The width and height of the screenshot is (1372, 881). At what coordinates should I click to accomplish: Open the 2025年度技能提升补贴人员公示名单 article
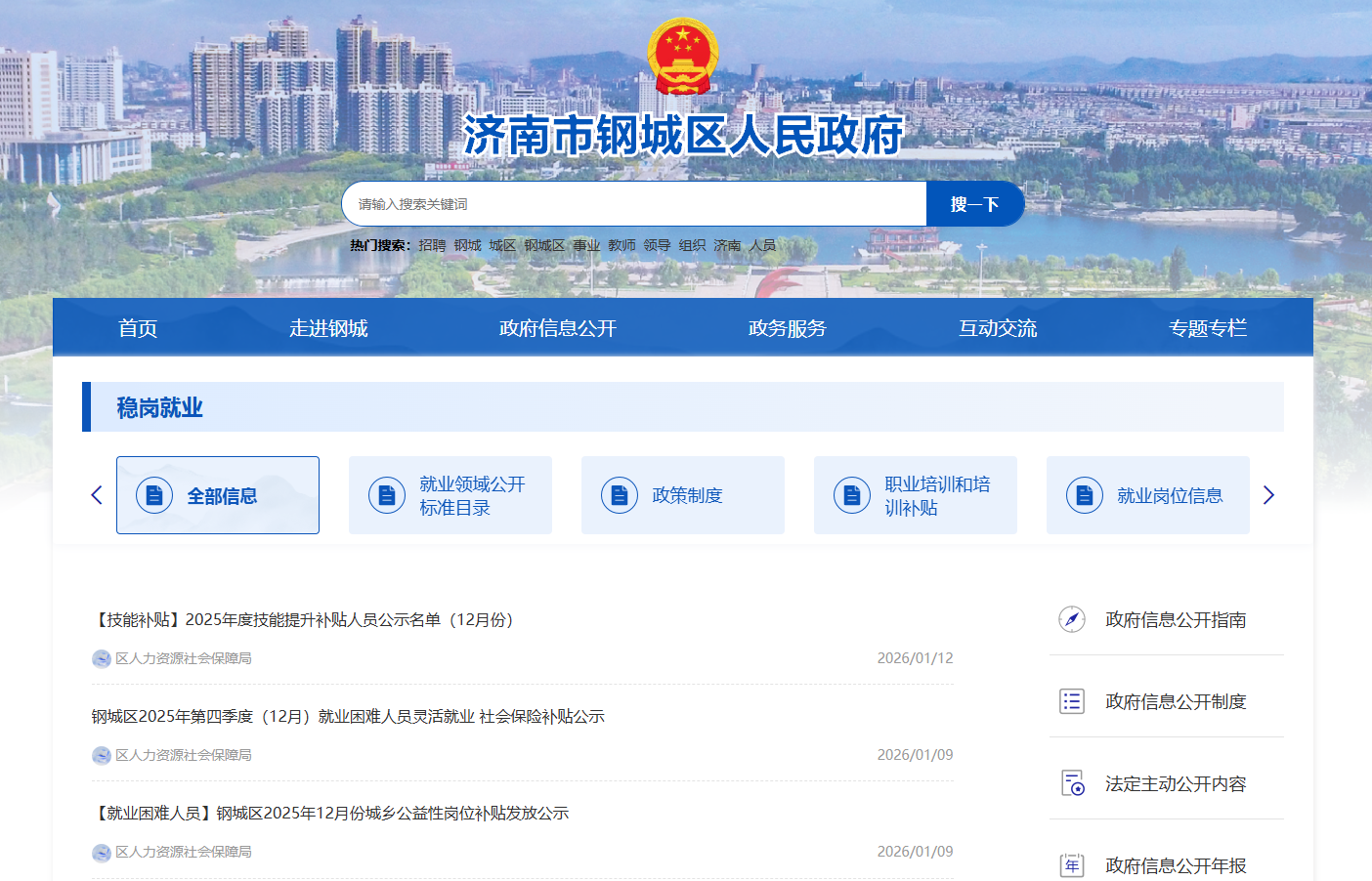pyautogui.click(x=305, y=620)
